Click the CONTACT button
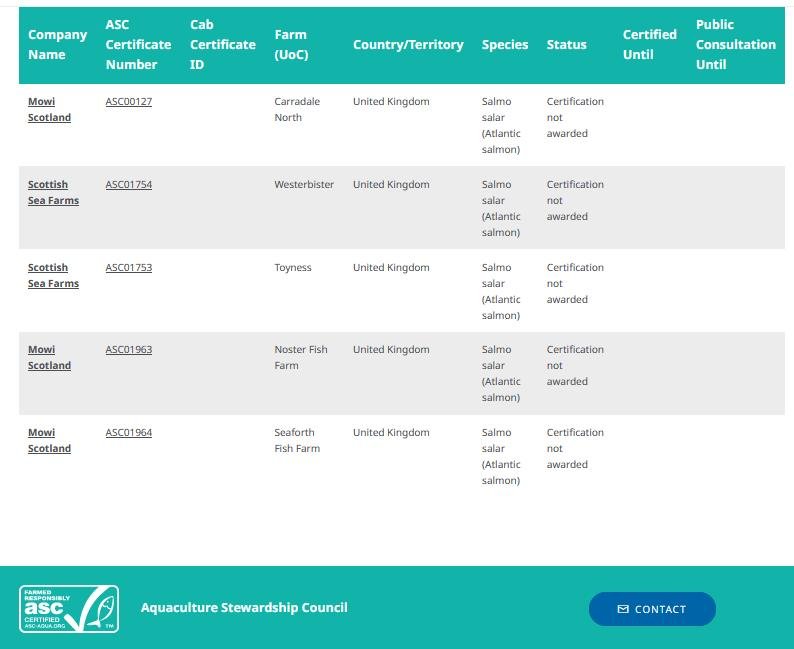 point(652,609)
